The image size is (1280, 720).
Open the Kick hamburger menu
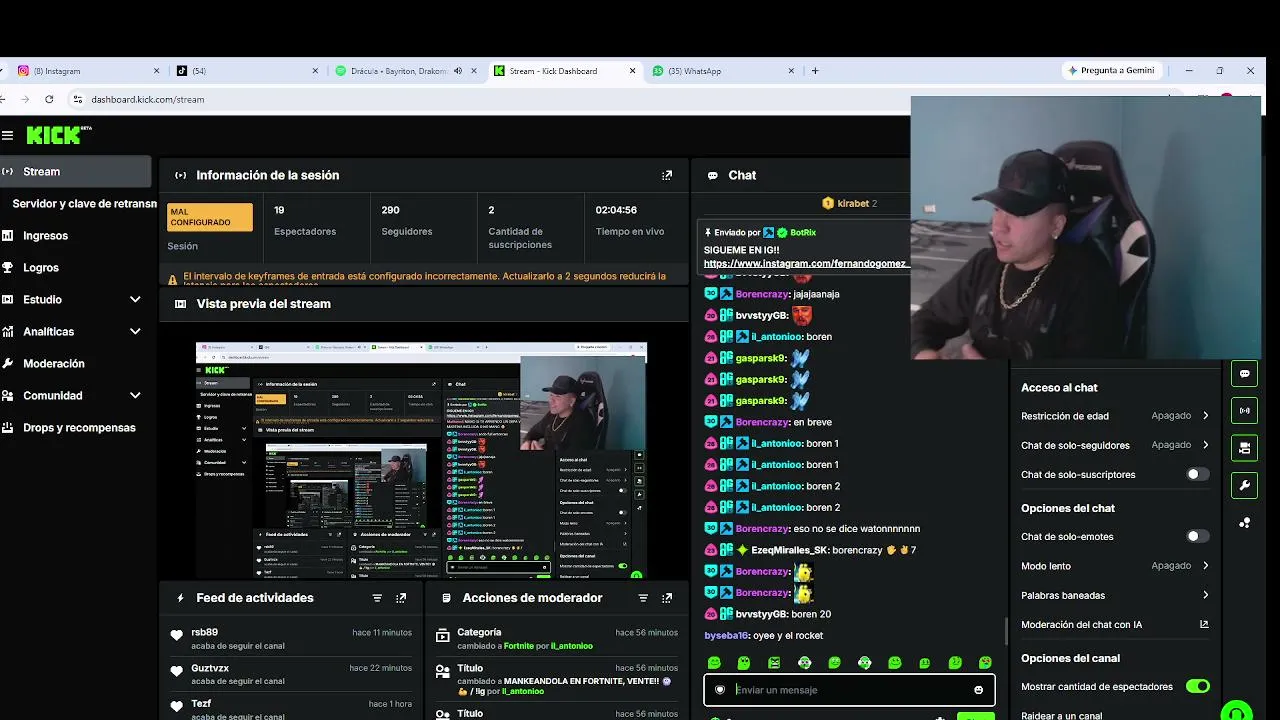tap(7, 135)
